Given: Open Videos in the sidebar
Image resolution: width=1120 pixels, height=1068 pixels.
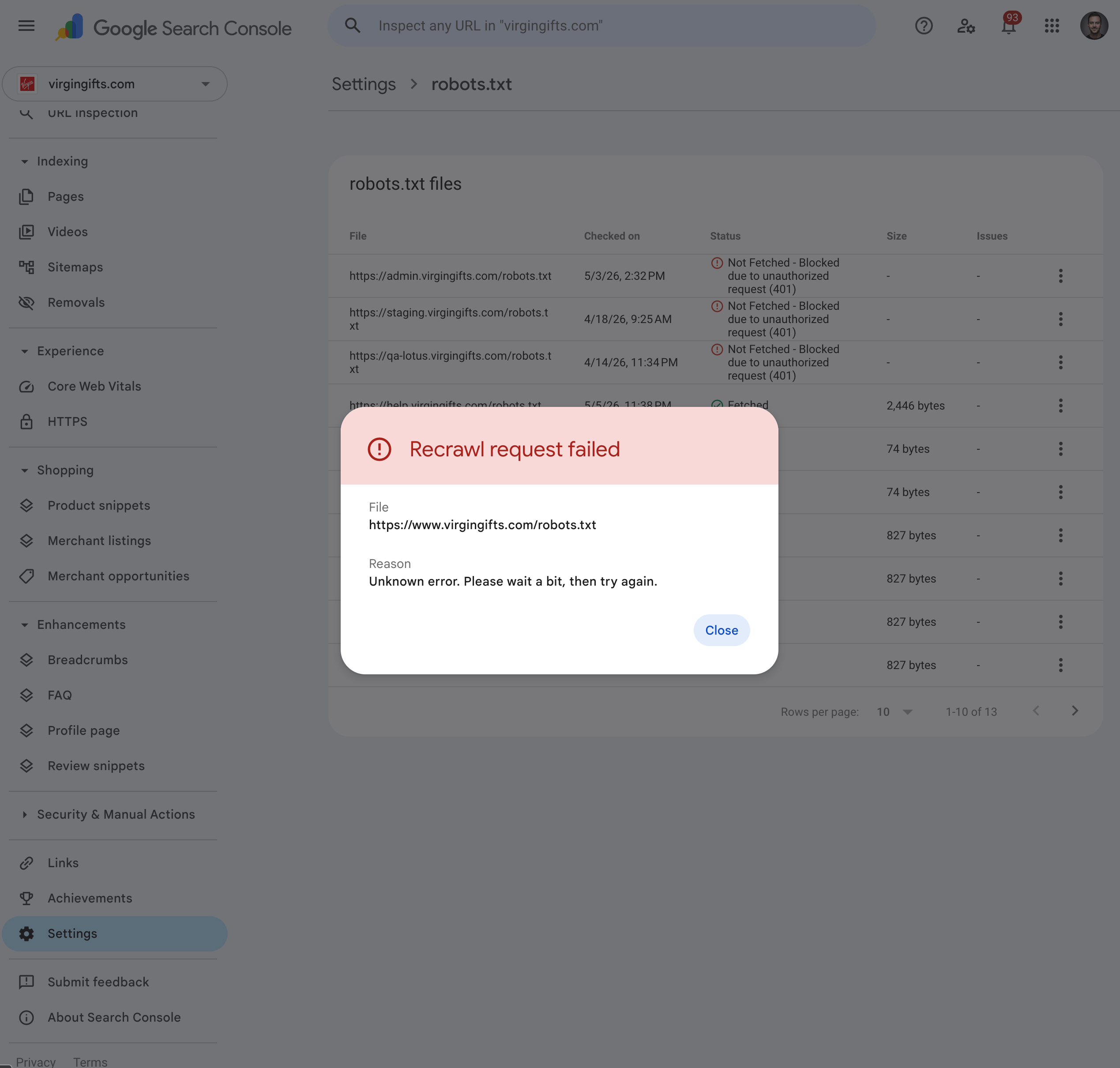Looking at the screenshot, I should point(68,232).
